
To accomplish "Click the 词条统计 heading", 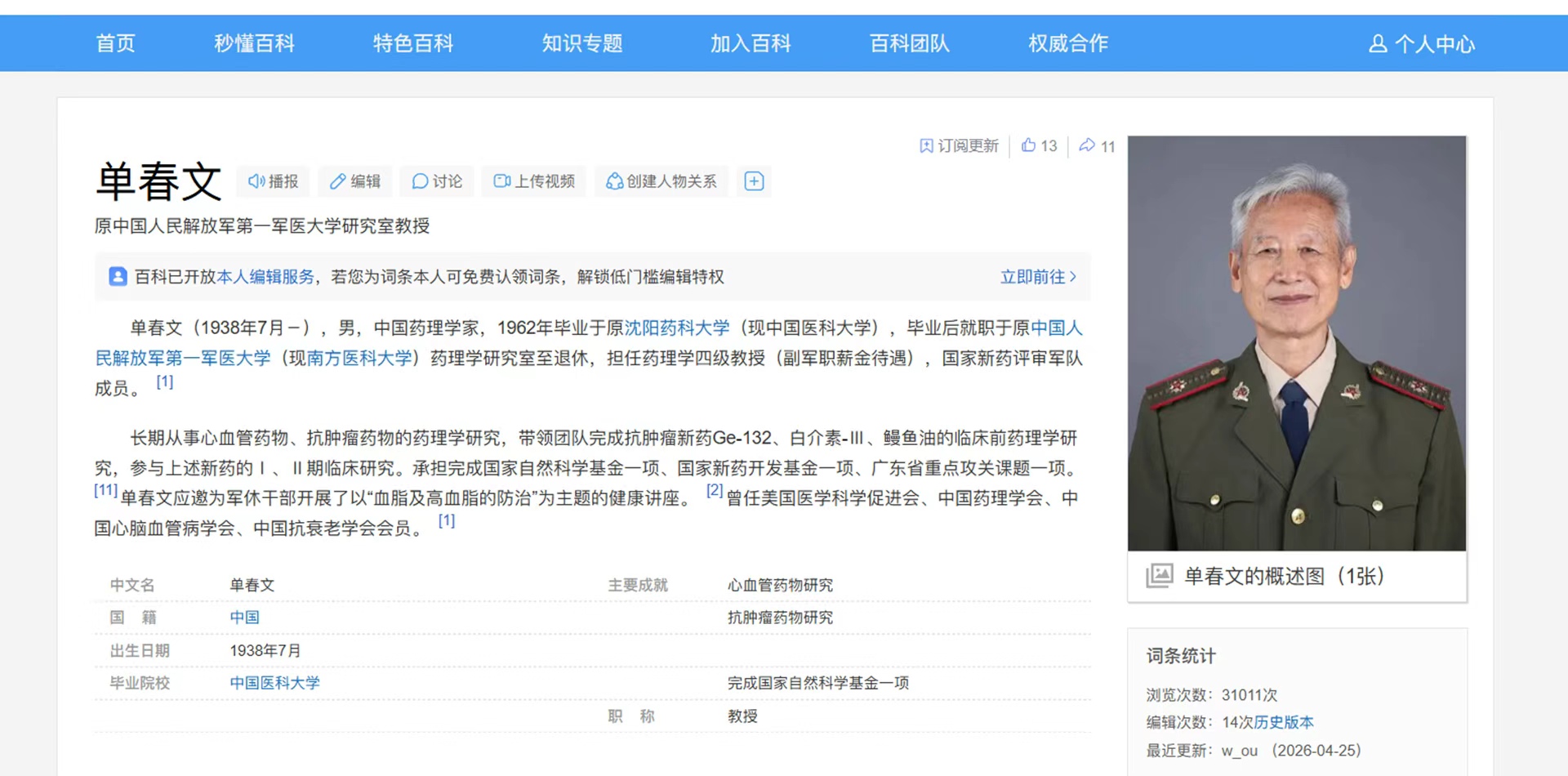I will 1181,656.
